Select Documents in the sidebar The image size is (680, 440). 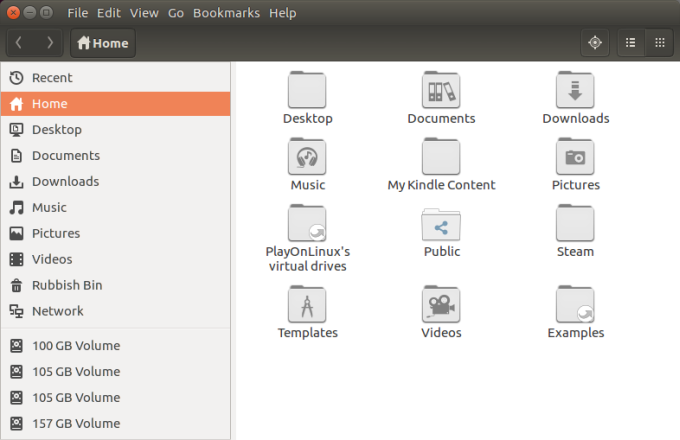[115, 156]
